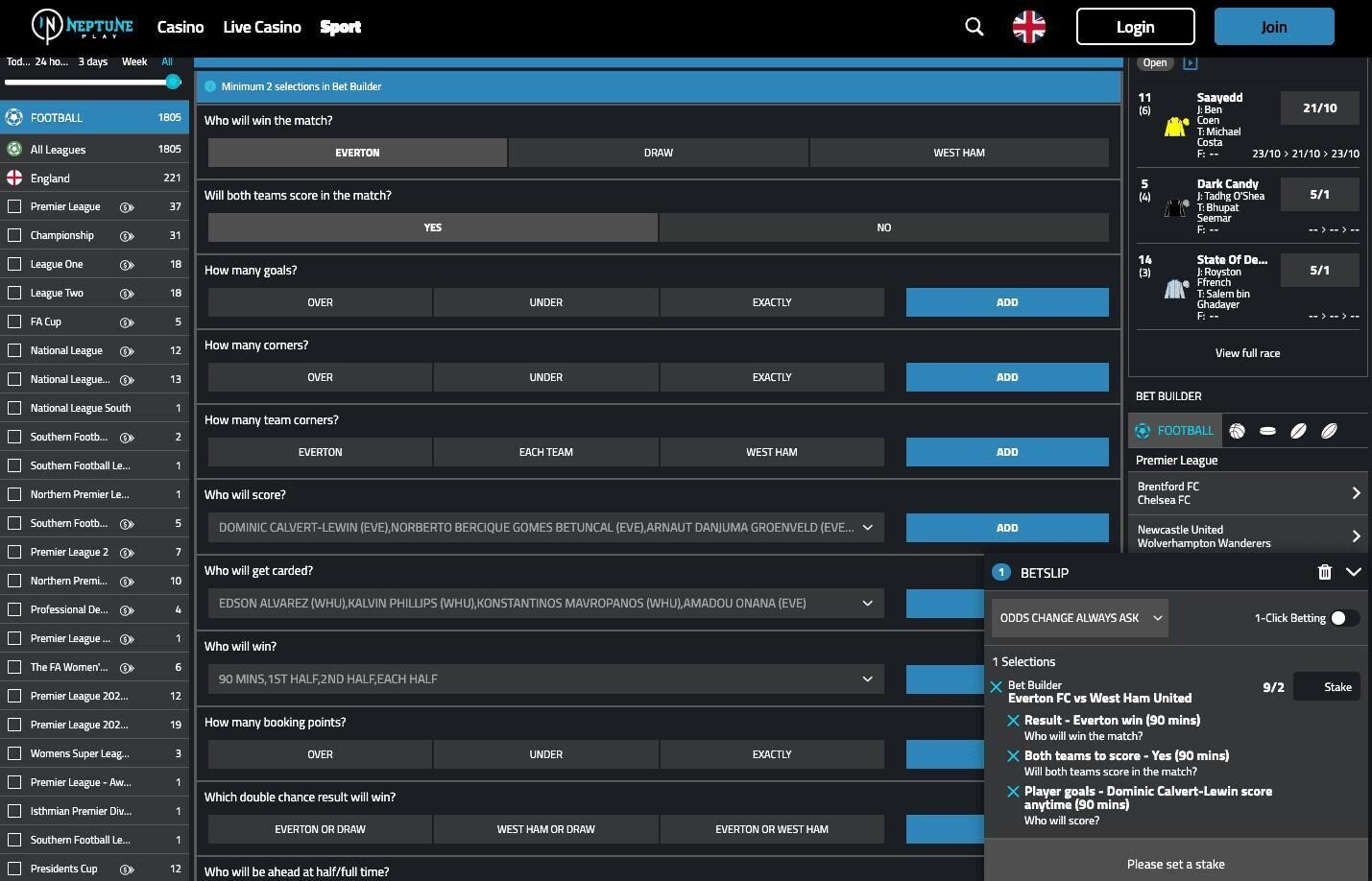The image size is (1372, 881).
Task: Open the Live Casino menu
Action: (262, 27)
